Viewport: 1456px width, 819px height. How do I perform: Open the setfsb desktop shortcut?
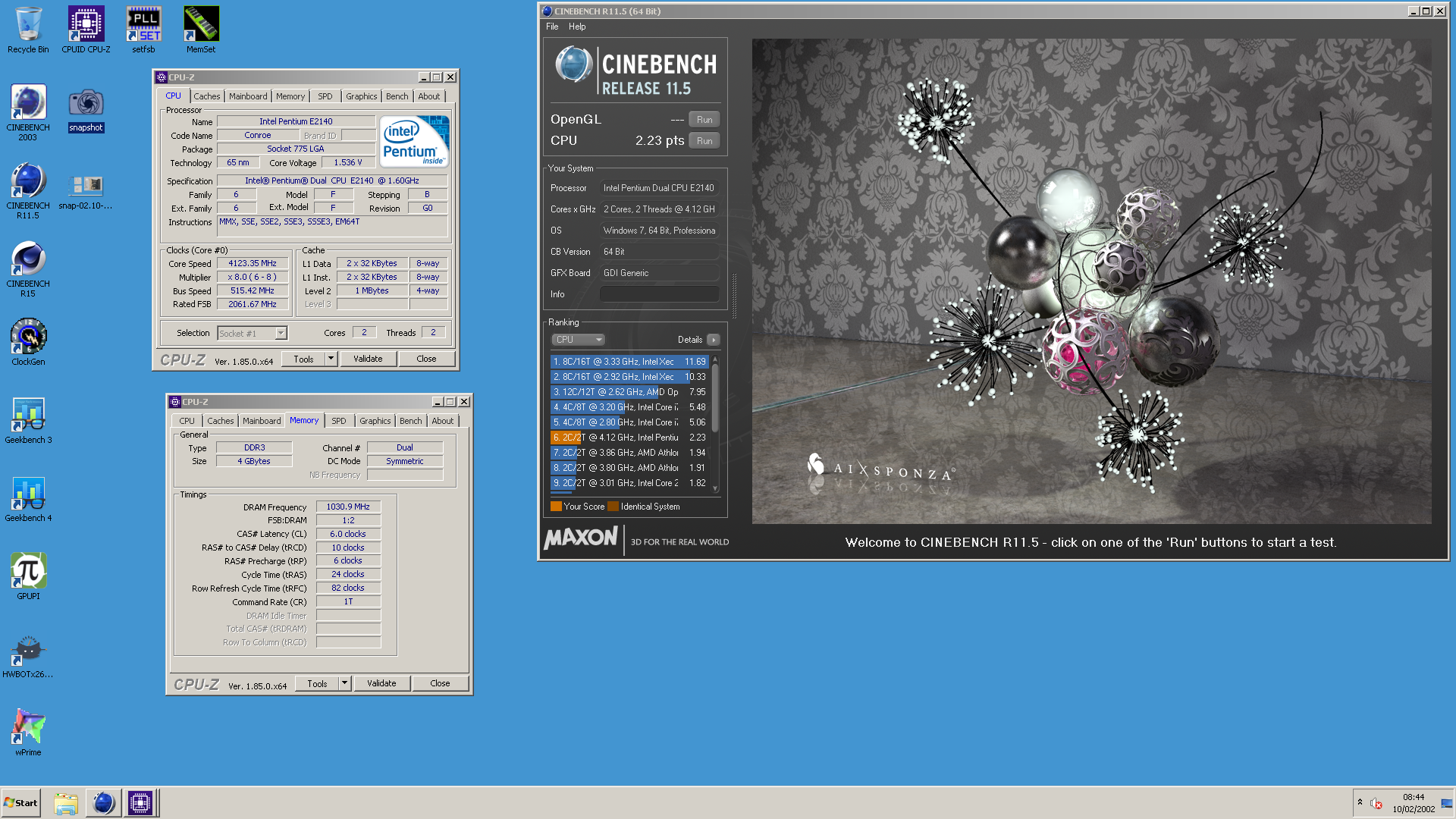(143, 30)
